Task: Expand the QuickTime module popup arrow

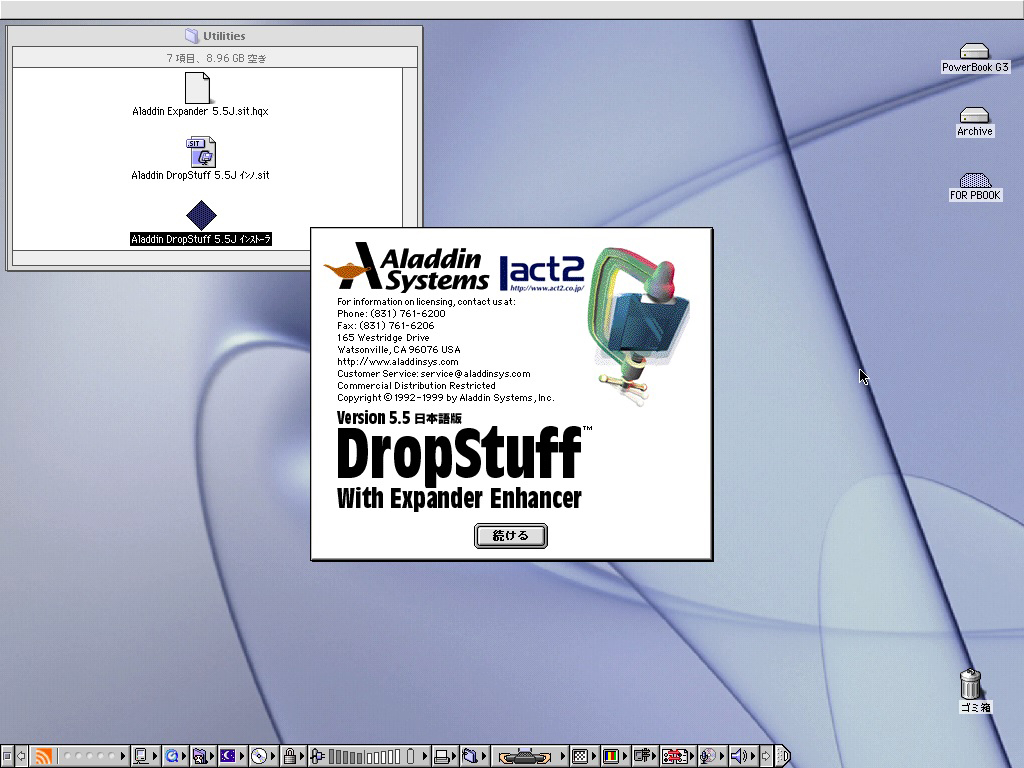Action: [184, 756]
